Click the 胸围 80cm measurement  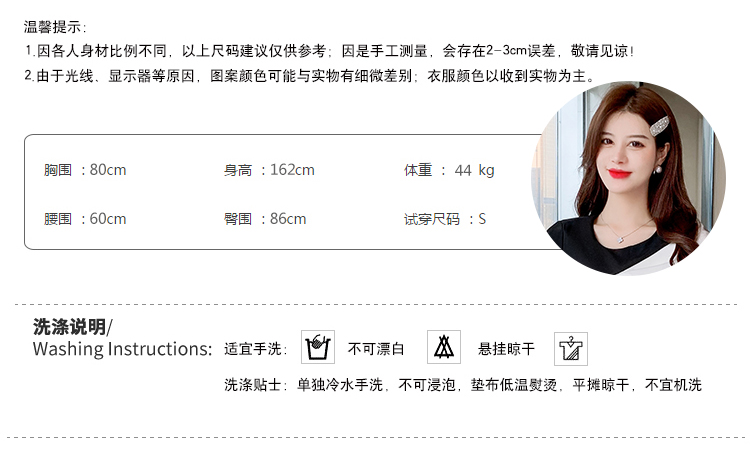point(85,170)
